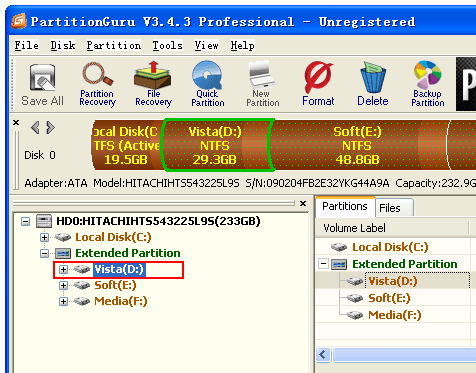
Task: Open the Partition Recovery tool
Action: click(97, 84)
